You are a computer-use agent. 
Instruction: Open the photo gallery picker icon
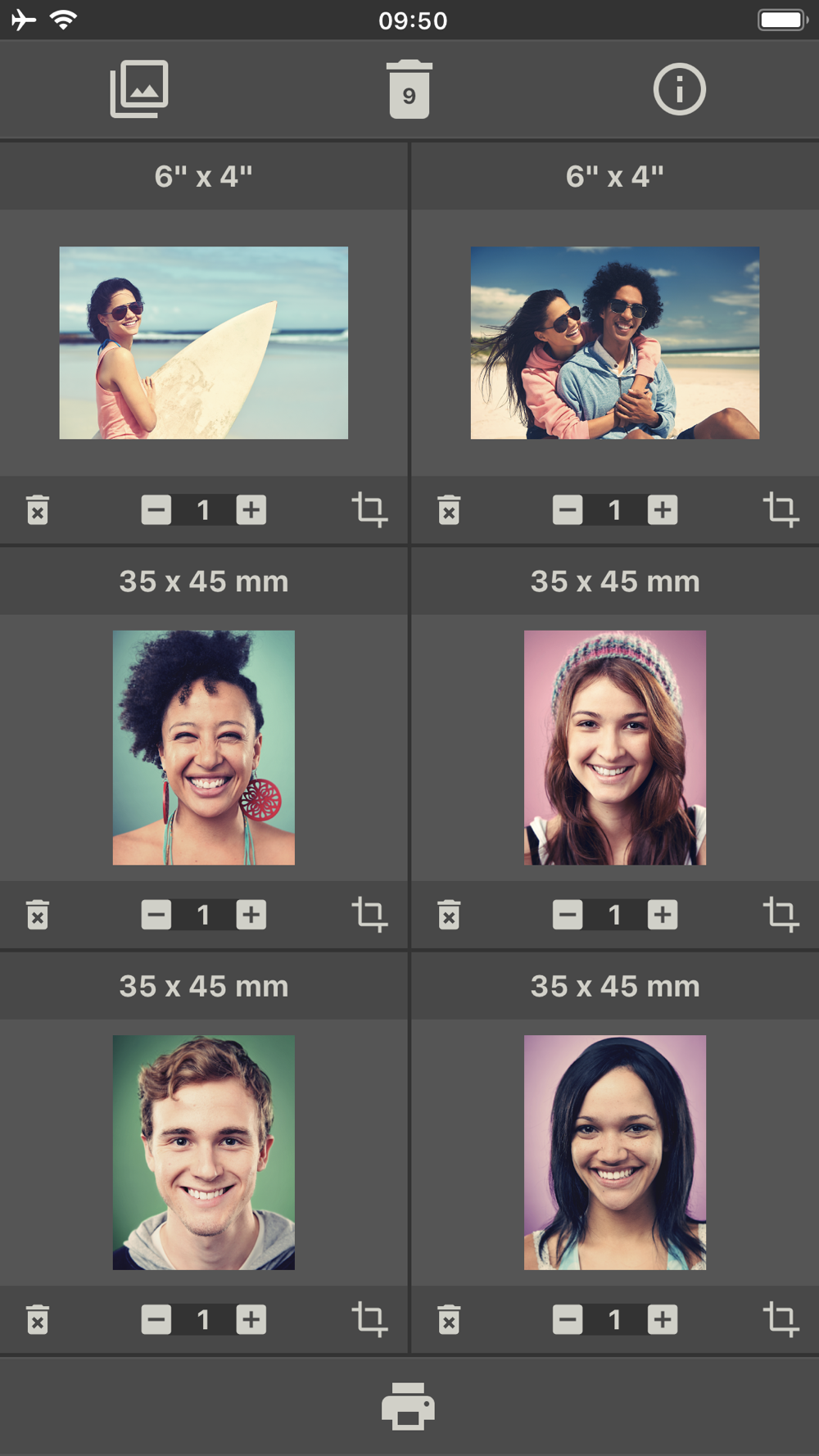coord(139,88)
